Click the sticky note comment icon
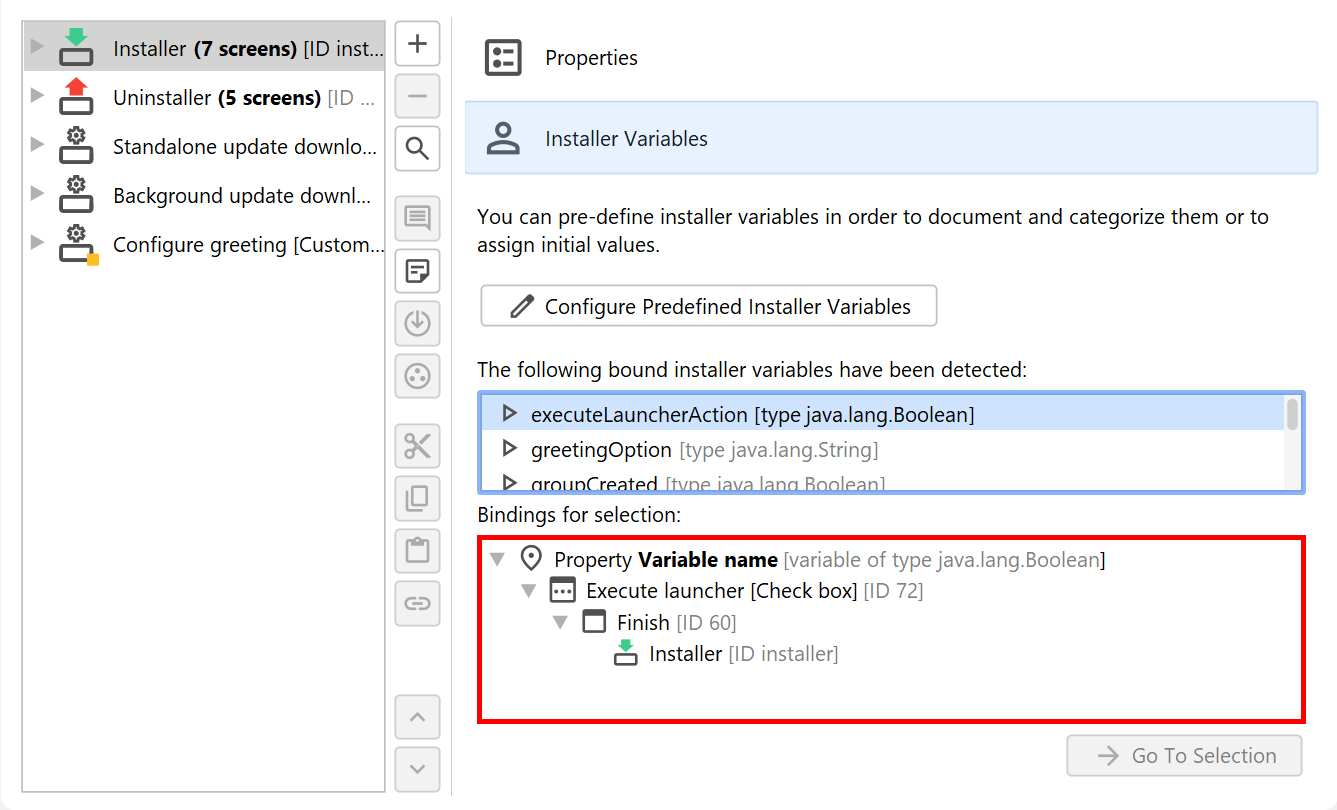 [x=418, y=270]
